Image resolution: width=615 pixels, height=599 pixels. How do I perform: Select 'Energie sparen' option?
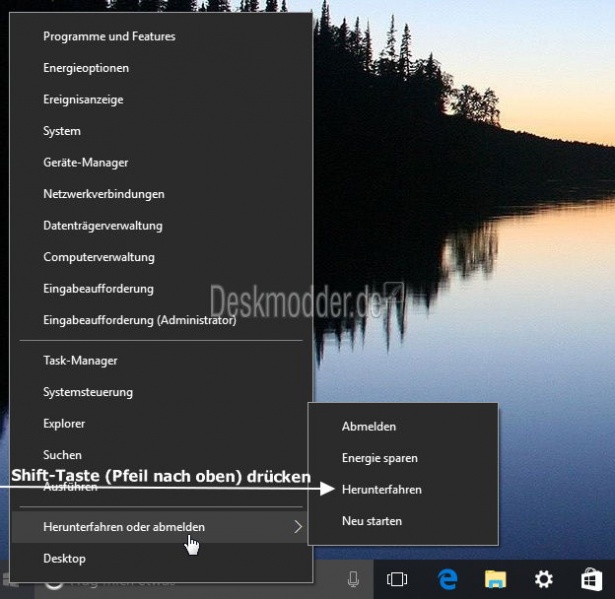pyautogui.click(x=379, y=458)
